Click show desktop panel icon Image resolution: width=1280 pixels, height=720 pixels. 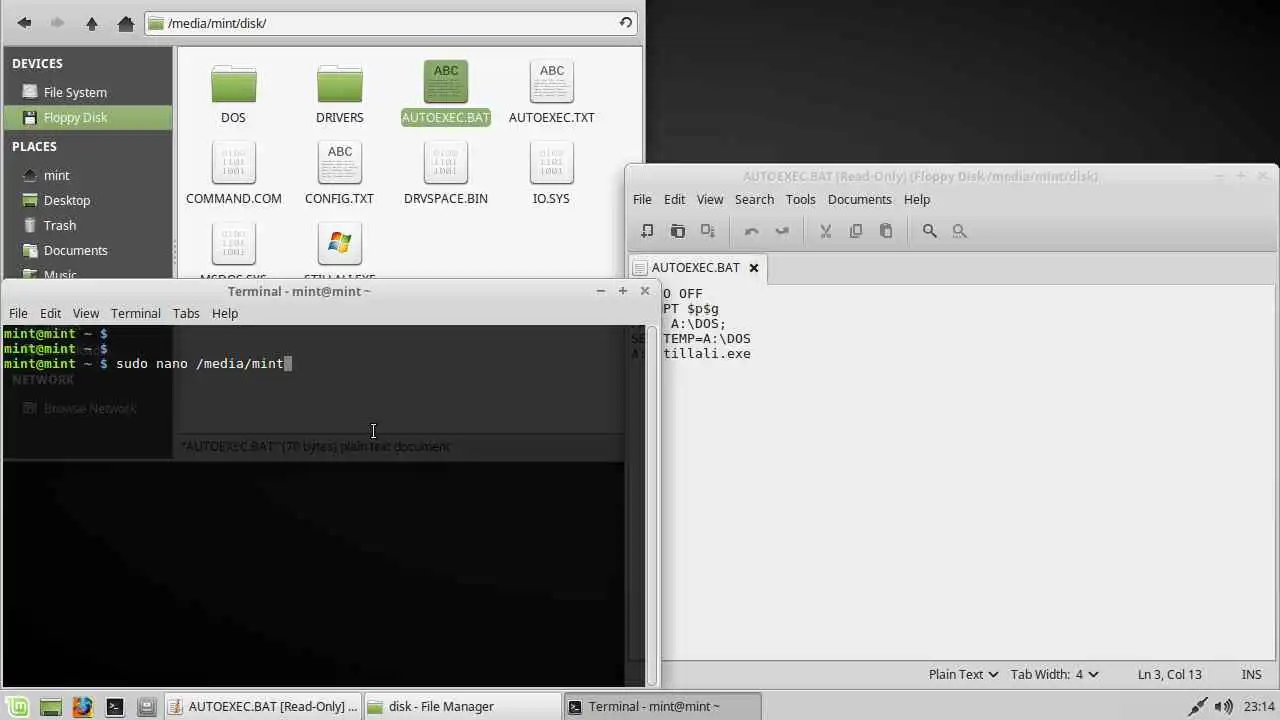[x=51, y=707]
